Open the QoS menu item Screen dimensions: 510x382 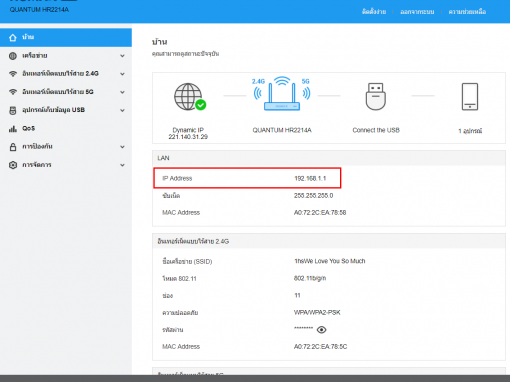[29, 128]
